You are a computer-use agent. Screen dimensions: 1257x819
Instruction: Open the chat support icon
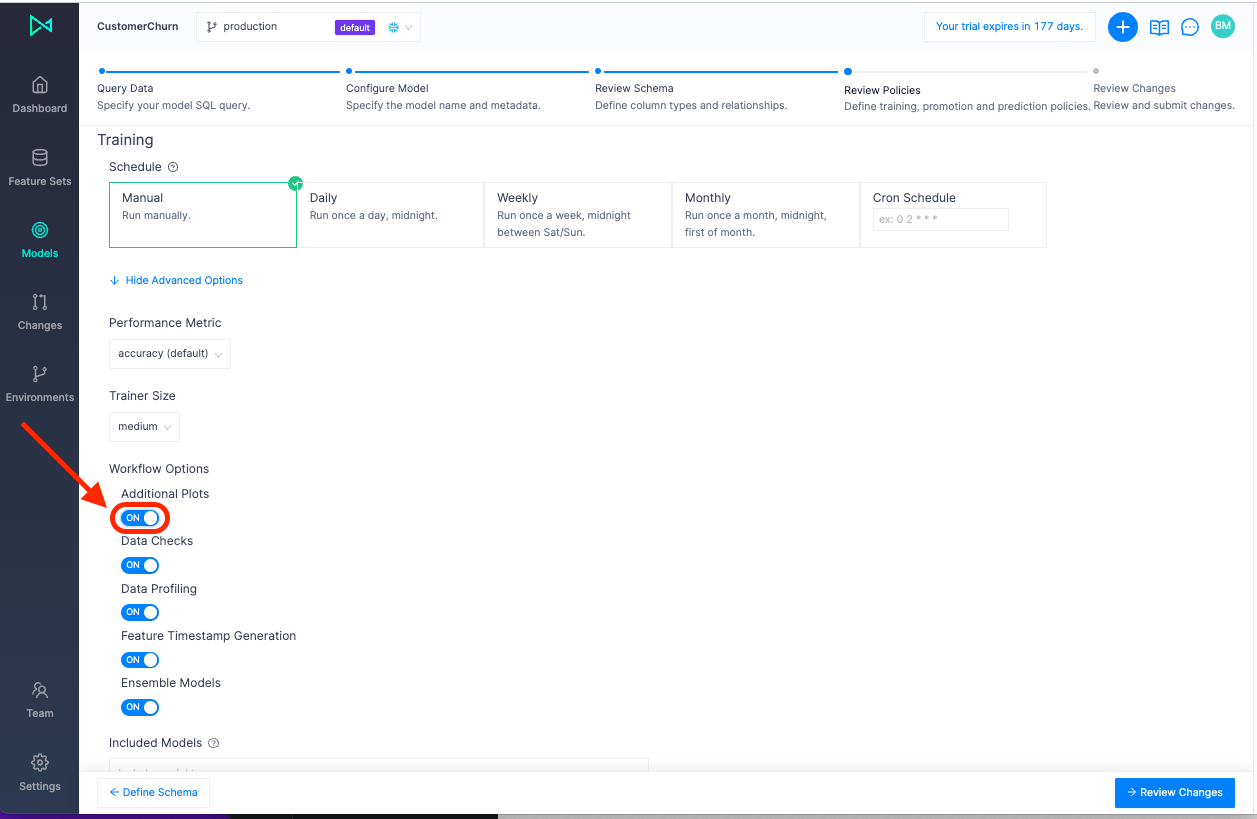coord(1190,27)
